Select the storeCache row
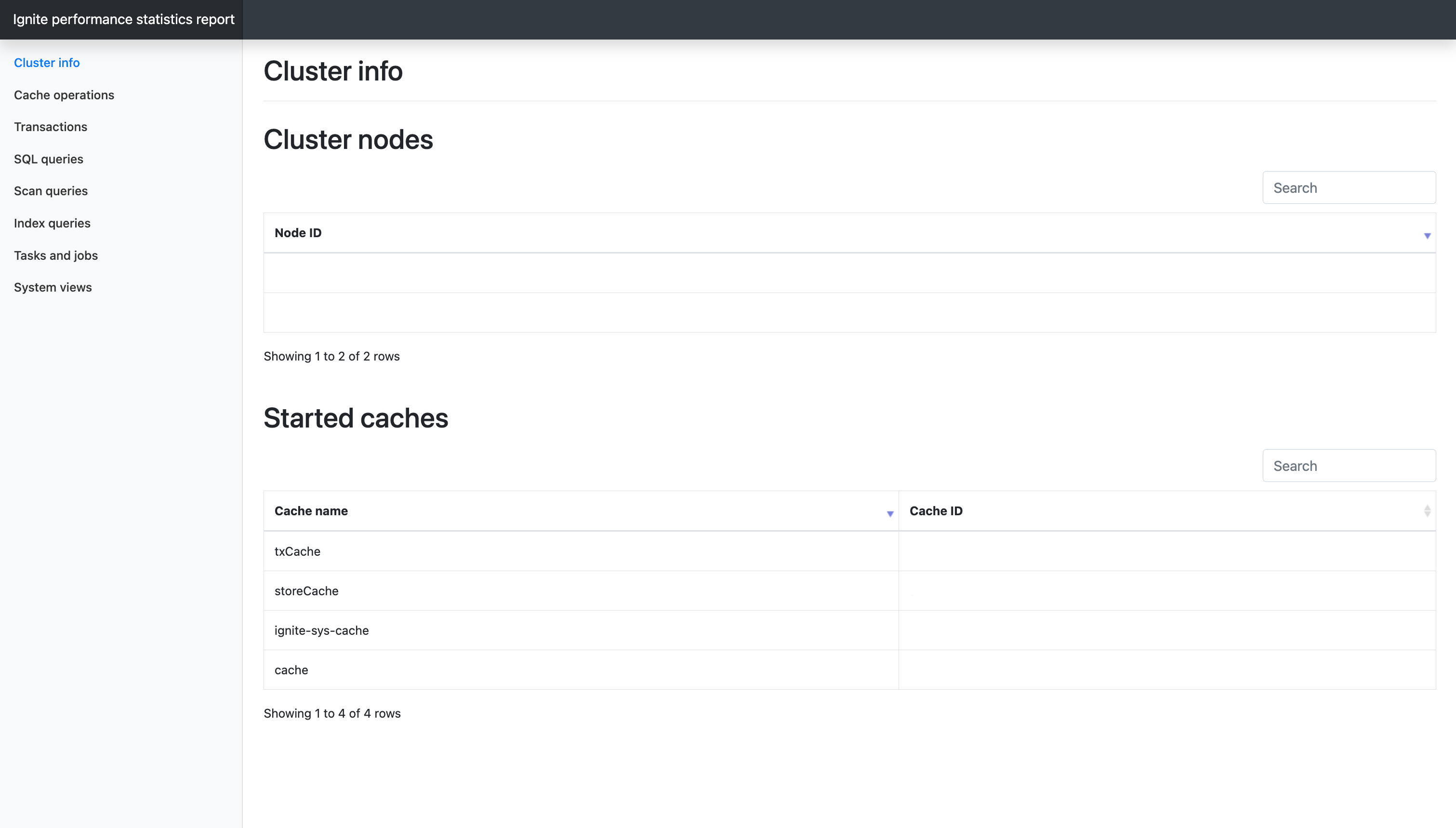 tap(849, 591)
